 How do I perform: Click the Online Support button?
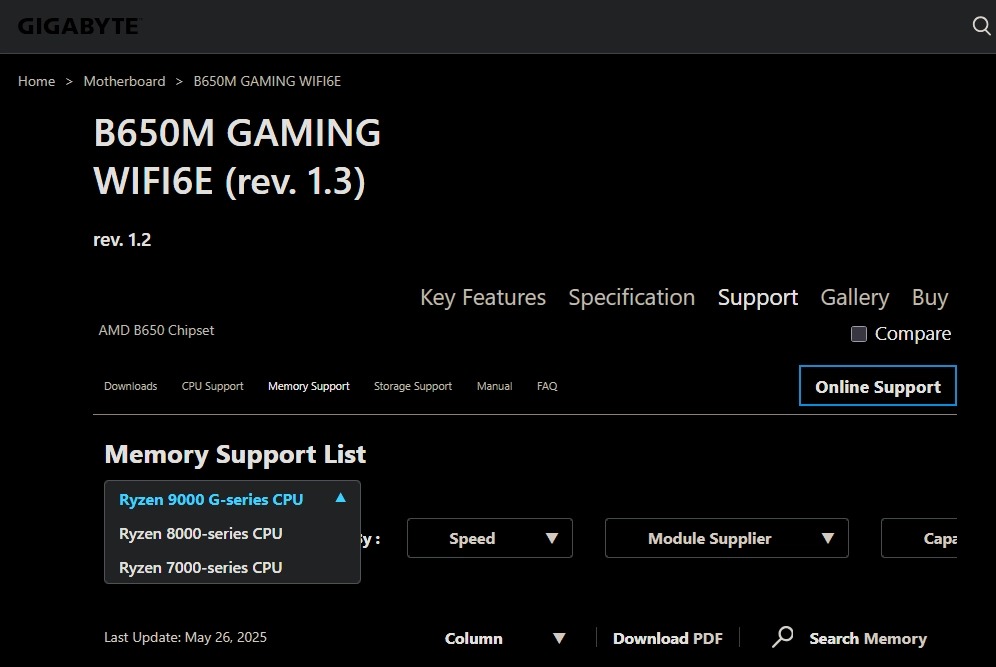click(x=878, y=386)
